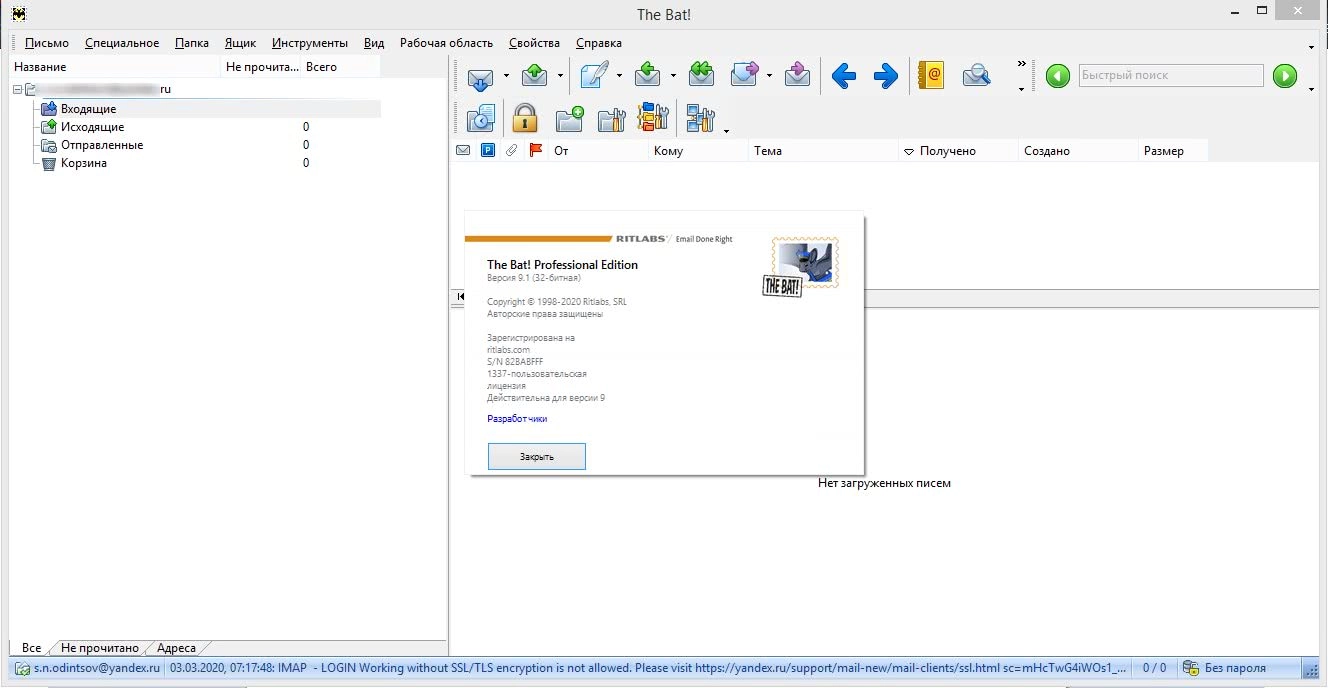
Task: Click the green left arrow beside quick search
Action: [x=1058, y=76]
